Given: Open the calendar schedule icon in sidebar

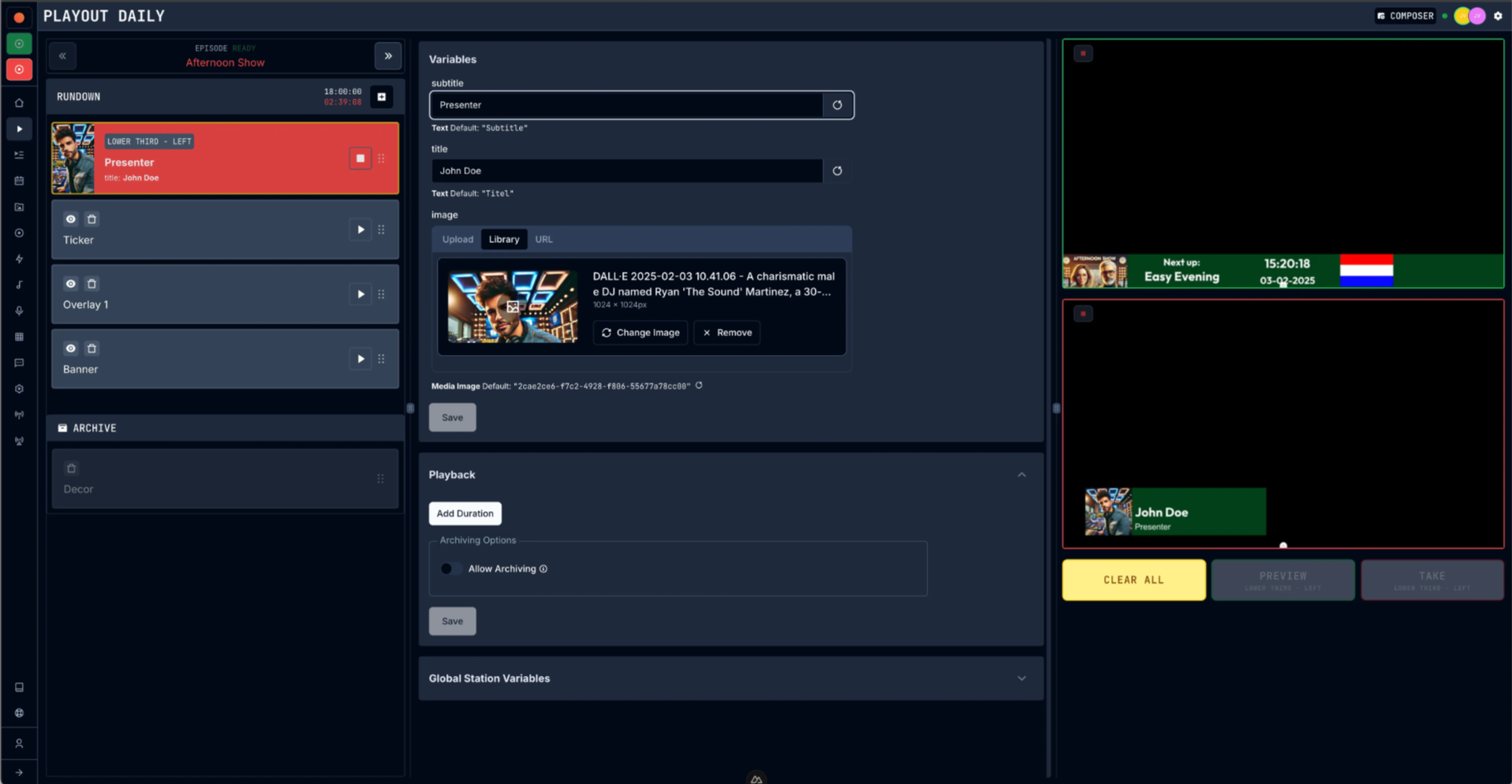Looking at the screenshot, I should click(20, 181).
